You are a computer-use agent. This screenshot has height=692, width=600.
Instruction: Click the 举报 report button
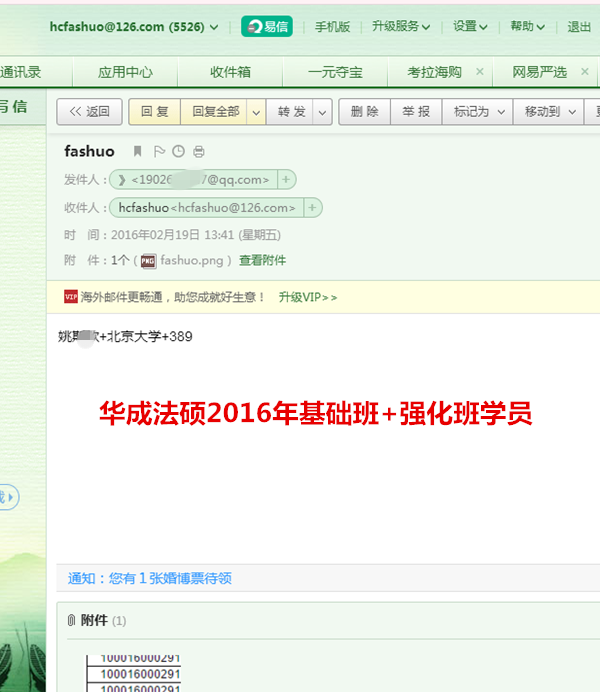416,112
